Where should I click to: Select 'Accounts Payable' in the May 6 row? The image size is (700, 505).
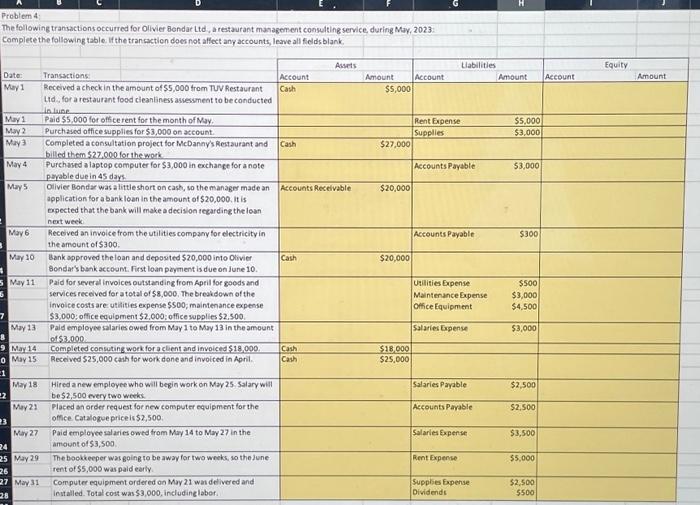tap(444, 234)
